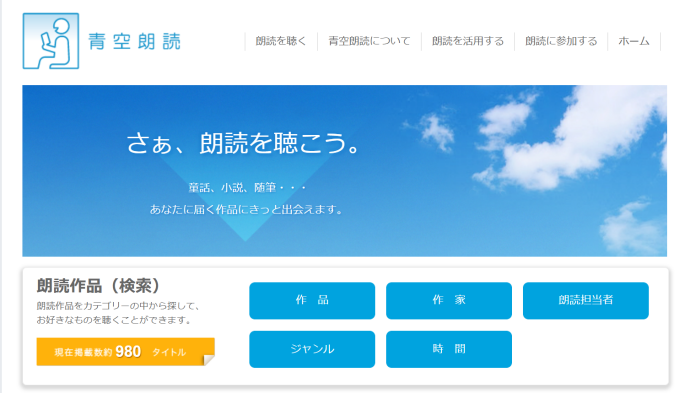
Task: Click the さぁ、朗読を聴こう。 headline
Action: (243, 144)
